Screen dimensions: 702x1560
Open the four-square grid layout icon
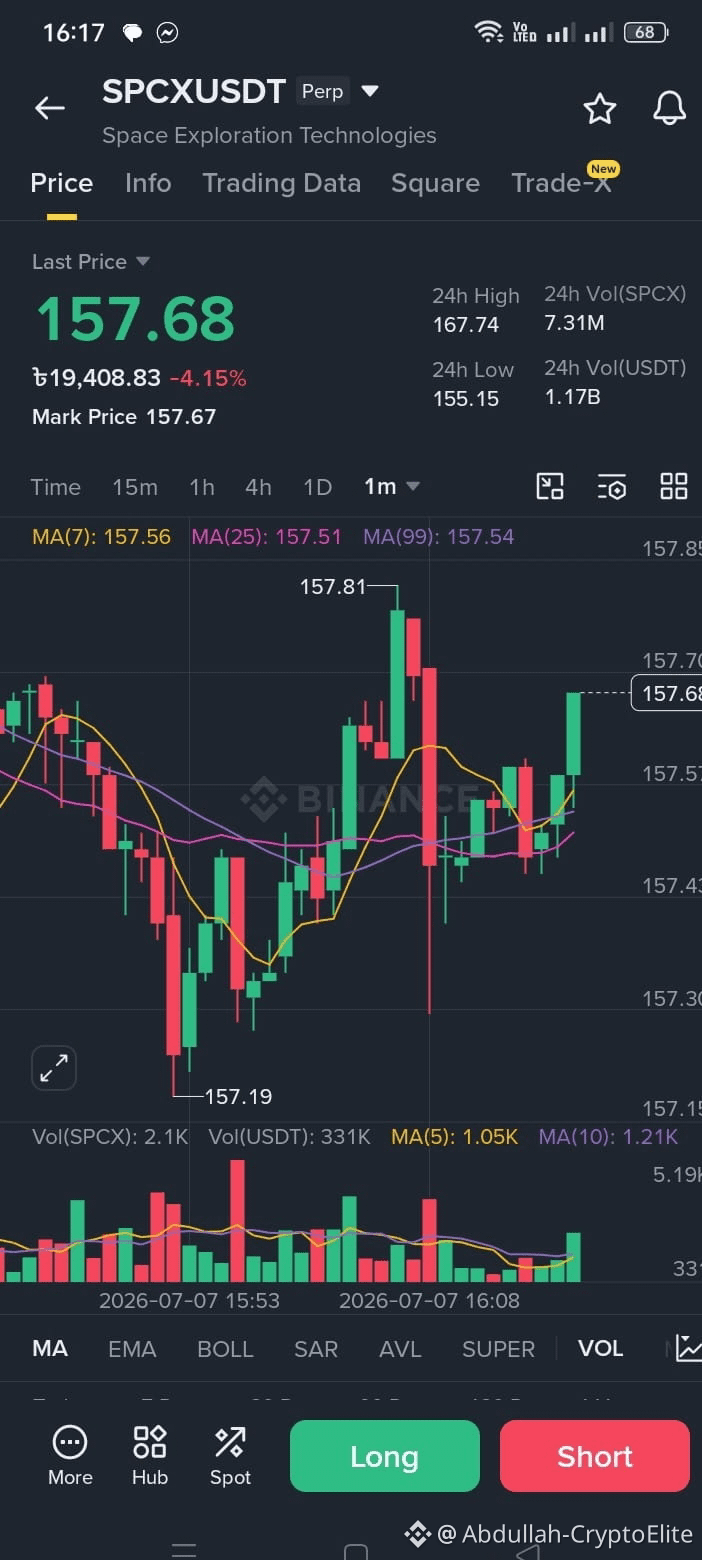674,487
